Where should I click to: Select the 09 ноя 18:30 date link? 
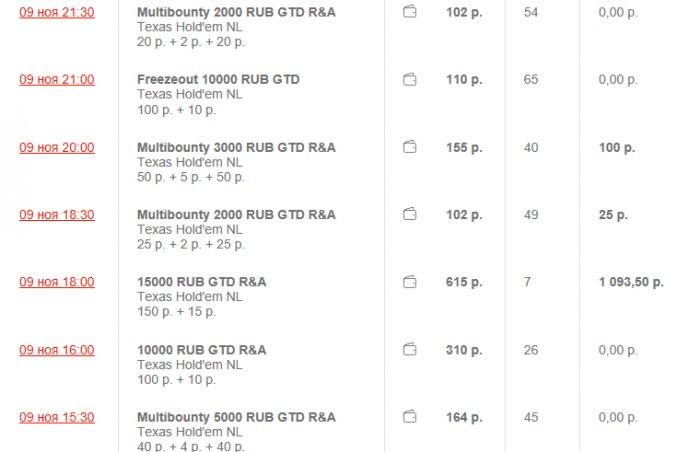pyautogui.click(x=57, y=215)
